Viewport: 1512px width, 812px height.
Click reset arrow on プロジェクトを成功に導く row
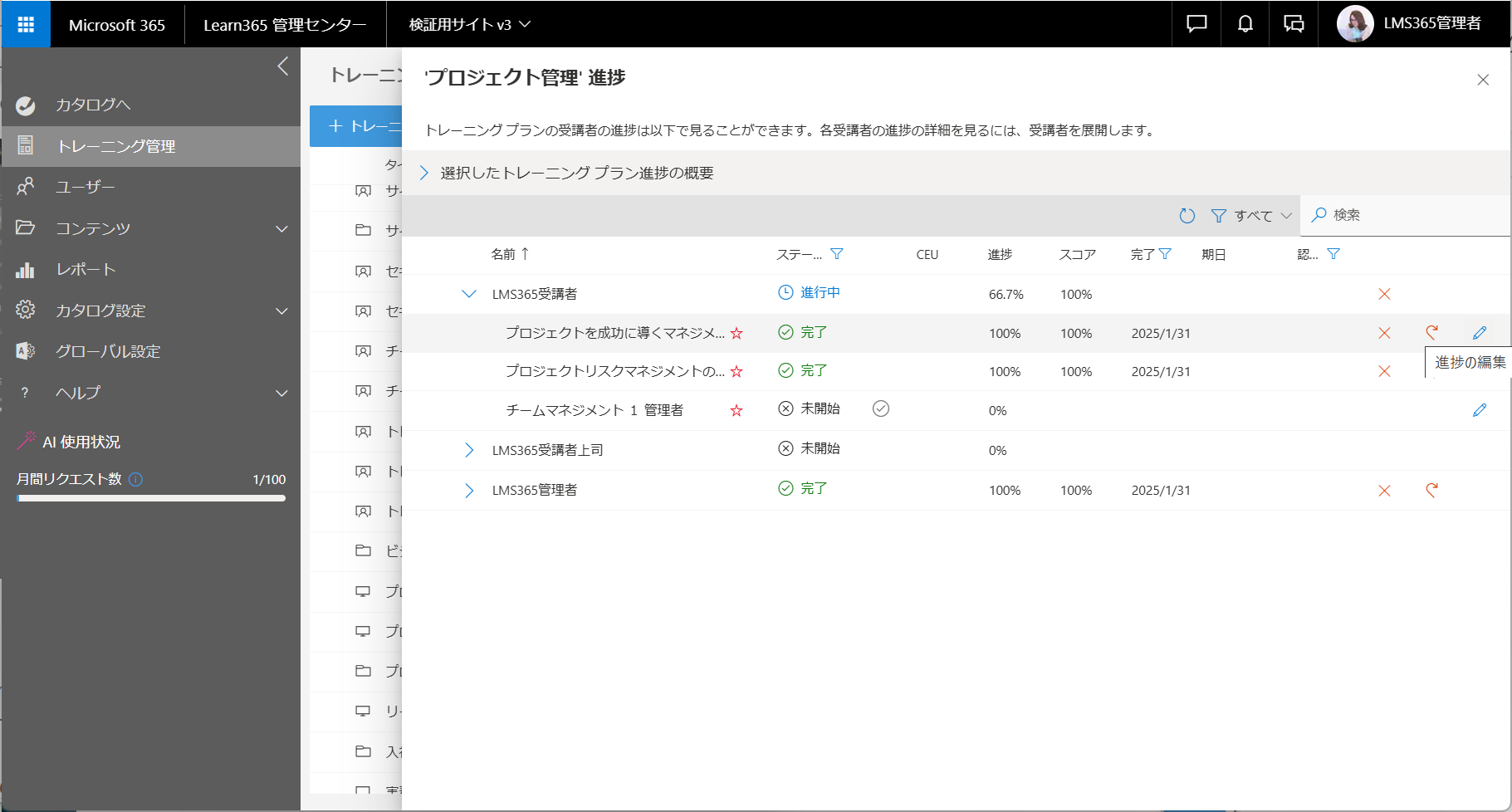tap(1432, 333)
